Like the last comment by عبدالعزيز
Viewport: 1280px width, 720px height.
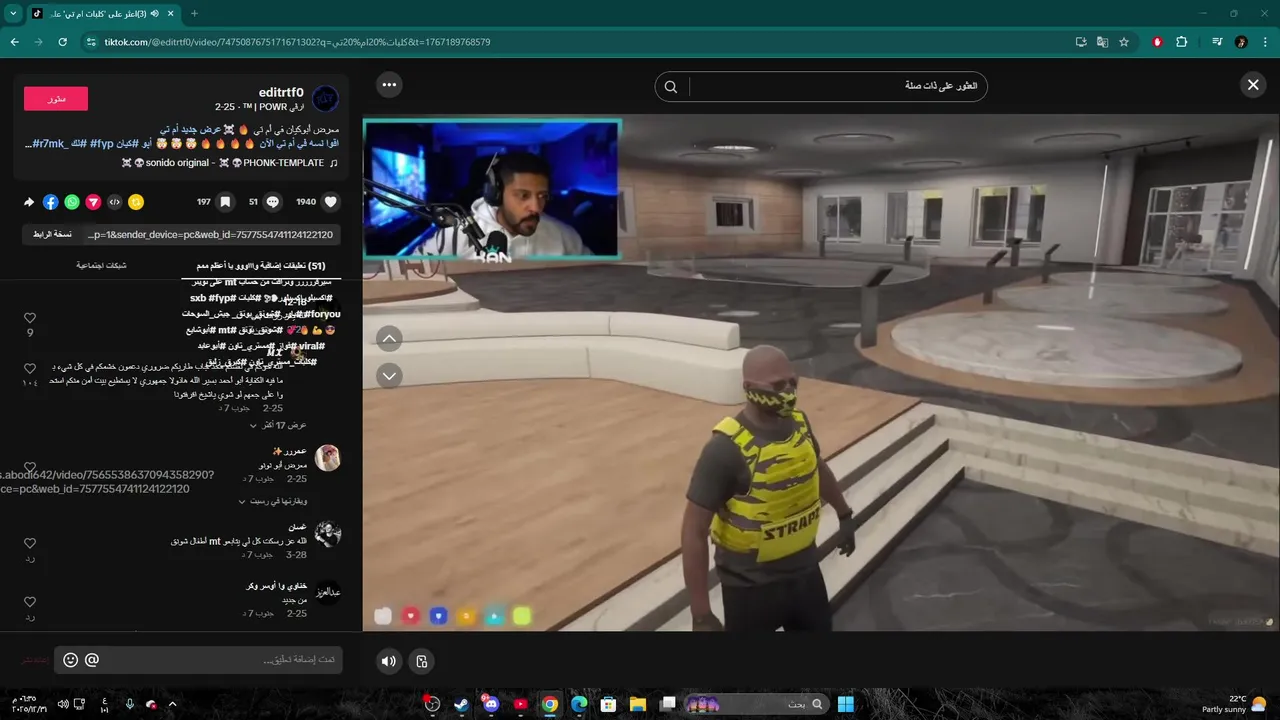tap(30, 602)
